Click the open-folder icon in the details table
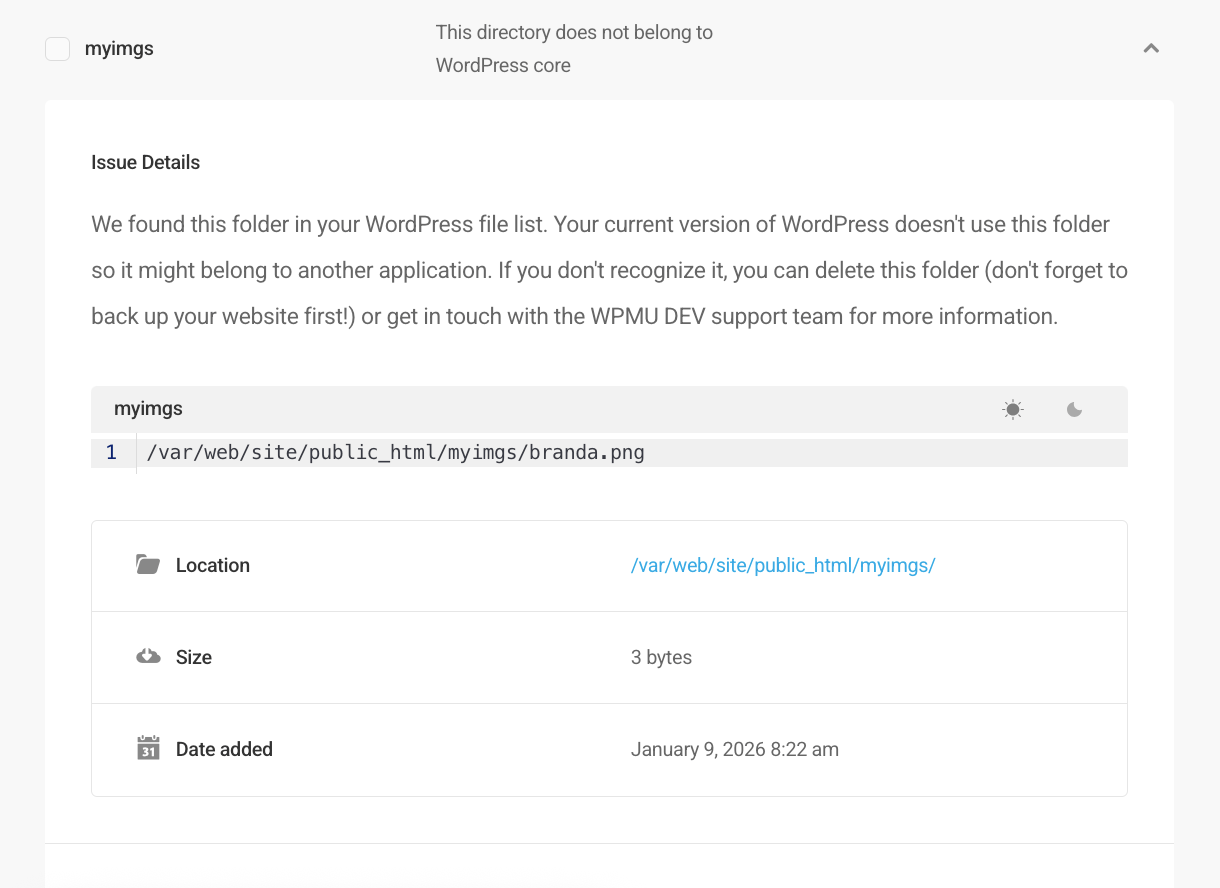This screenshot has height=888, width=1220. (147, 563)
